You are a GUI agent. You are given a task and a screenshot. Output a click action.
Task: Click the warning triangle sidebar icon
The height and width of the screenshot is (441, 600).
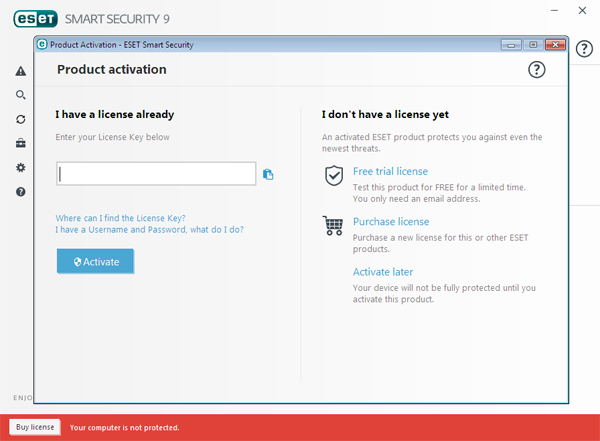tap(21, 71)
